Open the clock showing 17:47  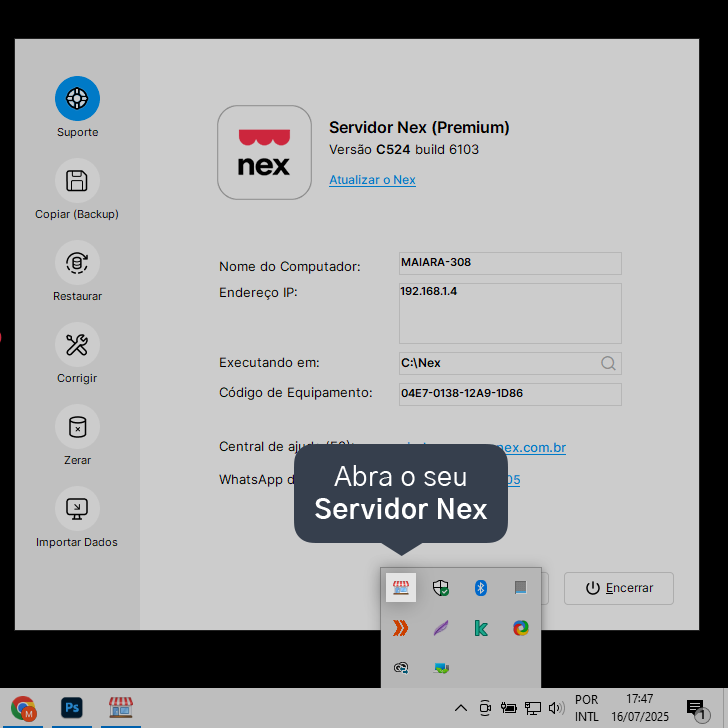click(x=640, y=708)
